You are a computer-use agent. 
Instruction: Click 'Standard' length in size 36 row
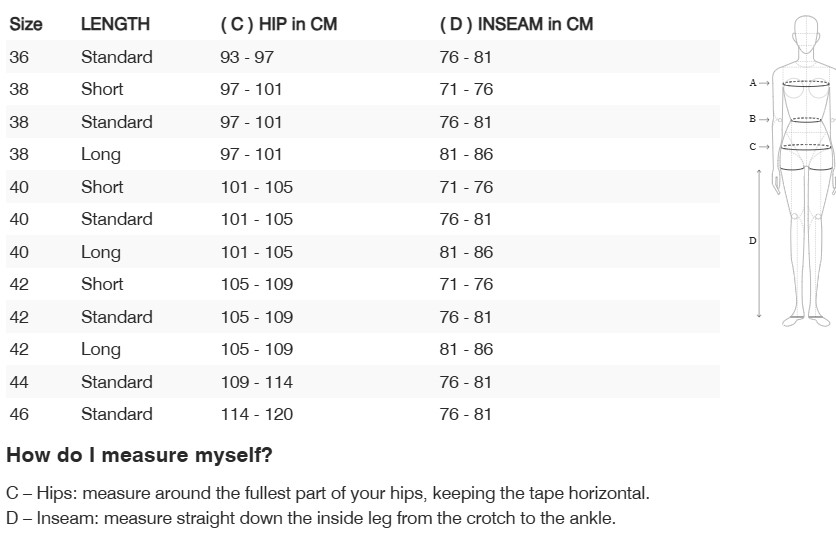[x=116, y=57]
